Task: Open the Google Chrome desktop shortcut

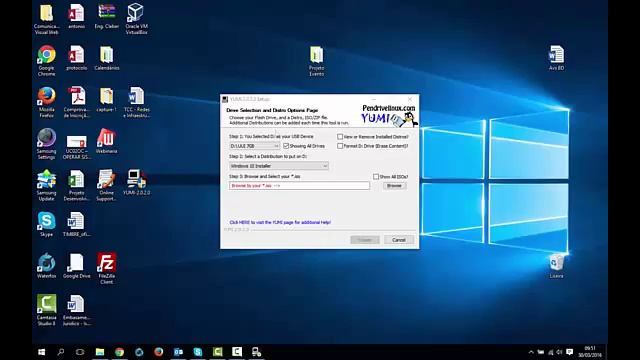Action: pos(47,60)
